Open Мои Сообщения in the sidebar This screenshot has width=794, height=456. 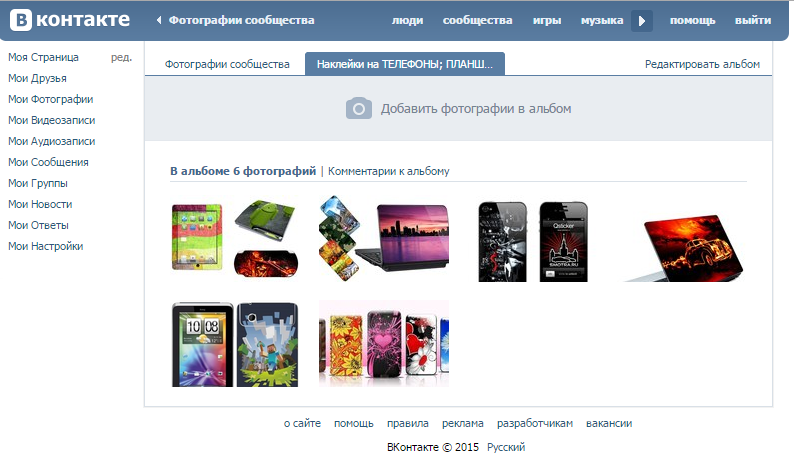click(49, 162)
